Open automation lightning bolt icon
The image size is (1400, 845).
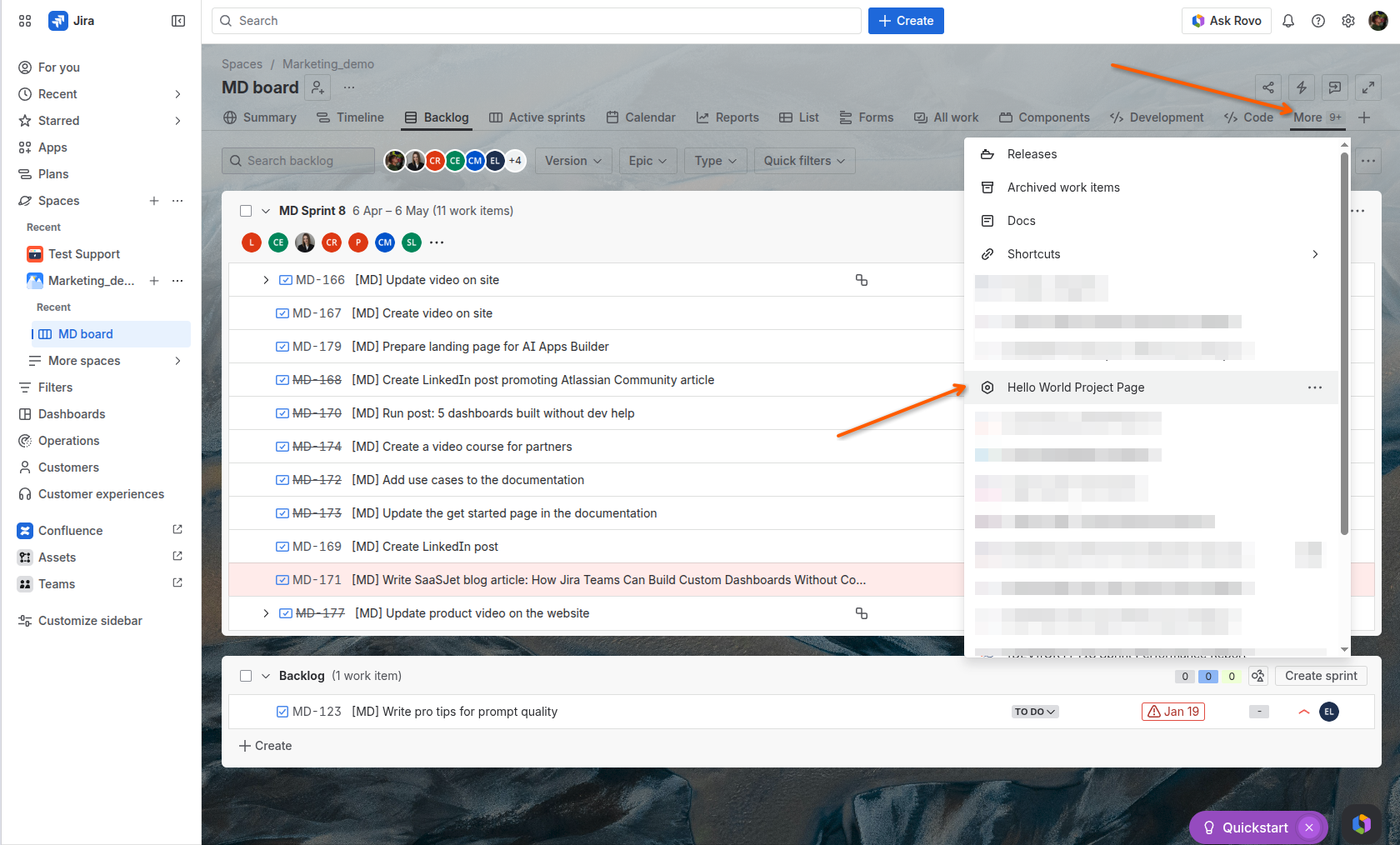(x=1302, y=87)
